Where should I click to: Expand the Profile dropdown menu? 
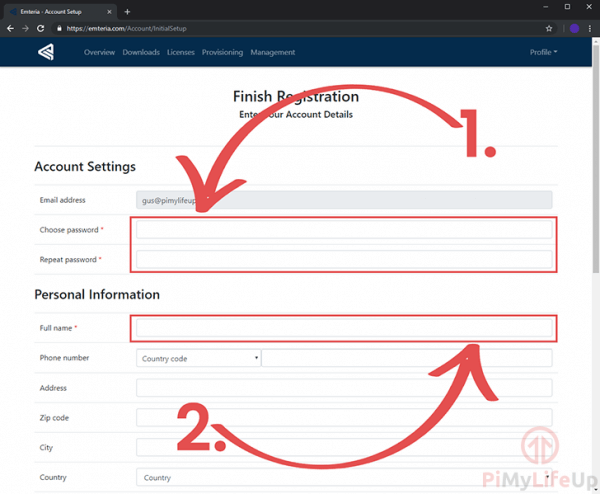click(x=543, y=52)
